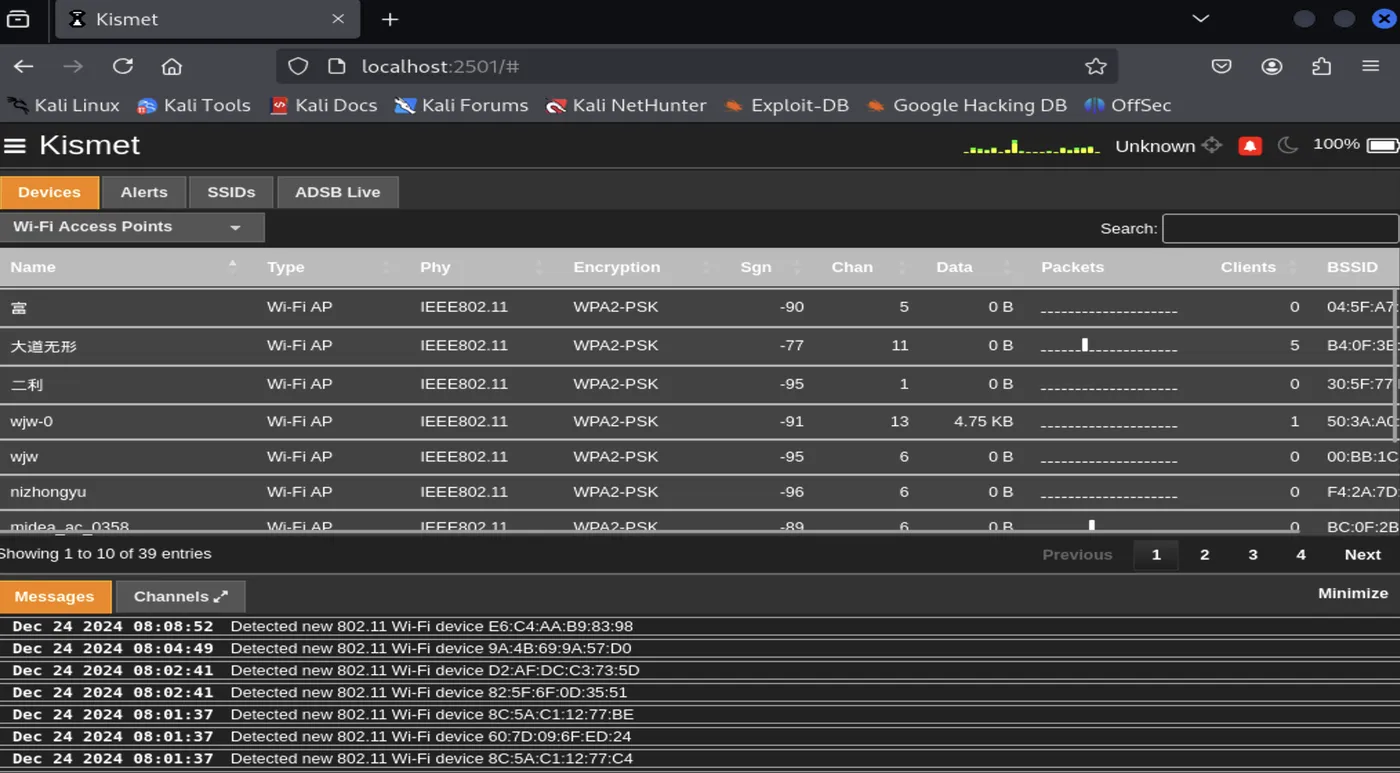Click the browser forward arrow
1400x773 pixels.
click(x=73, y=66)
